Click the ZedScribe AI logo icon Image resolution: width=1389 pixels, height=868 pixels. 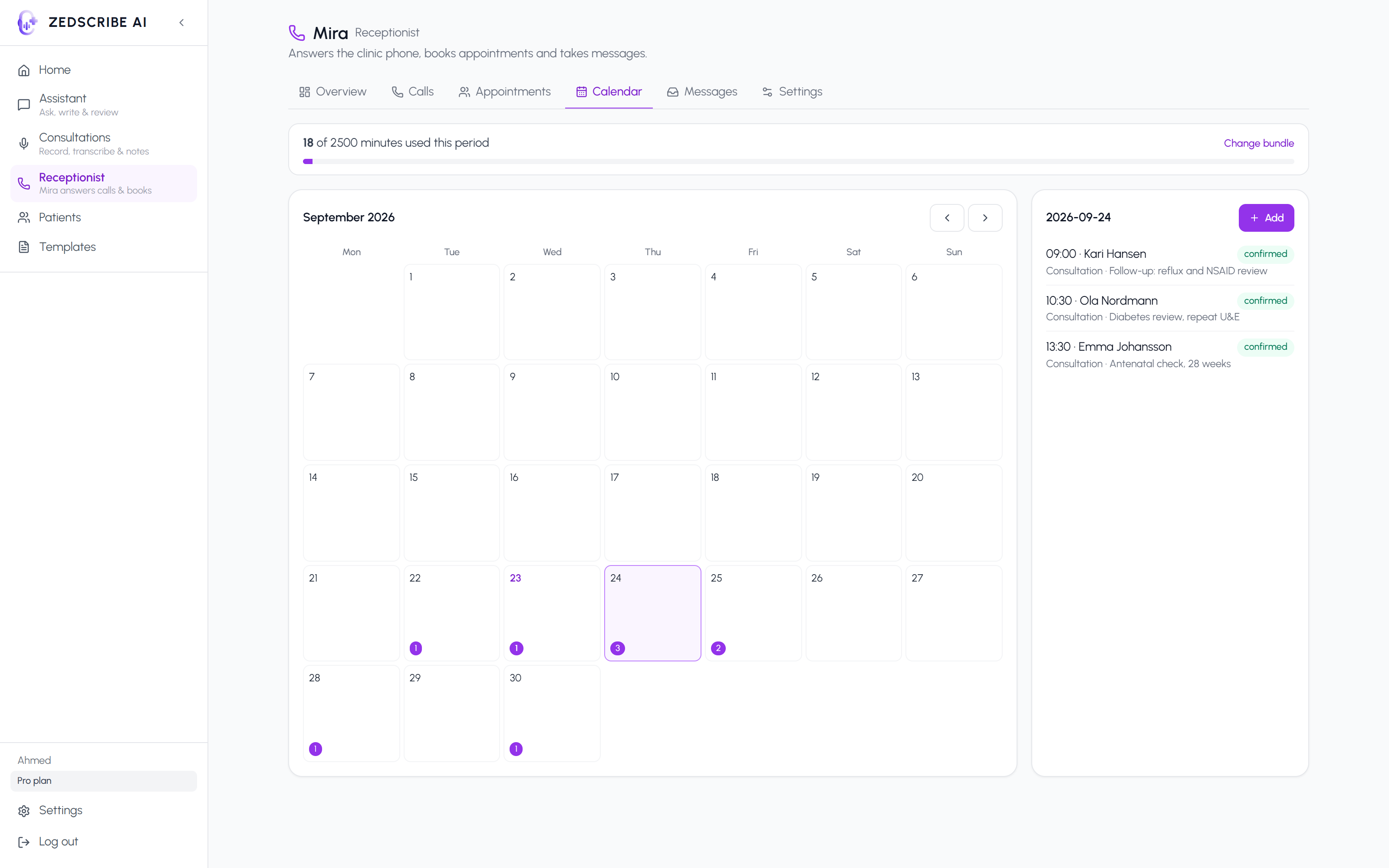click(27, 23)
